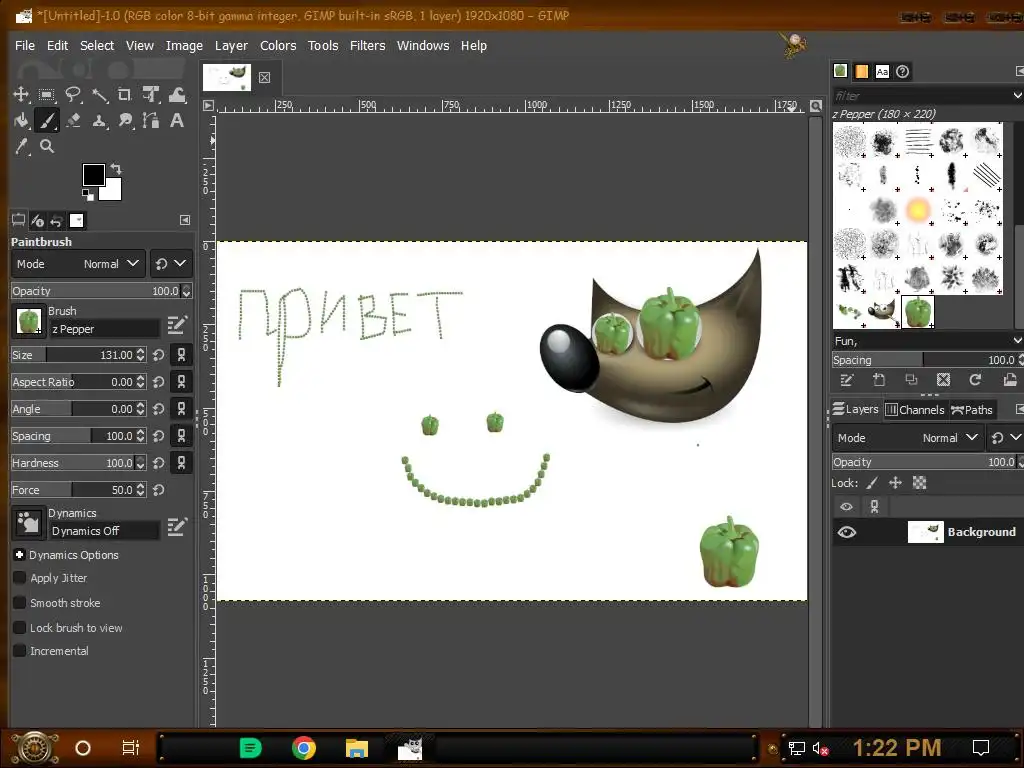
Task: Click the refresh brushes icon
Action: coord(975,380)
